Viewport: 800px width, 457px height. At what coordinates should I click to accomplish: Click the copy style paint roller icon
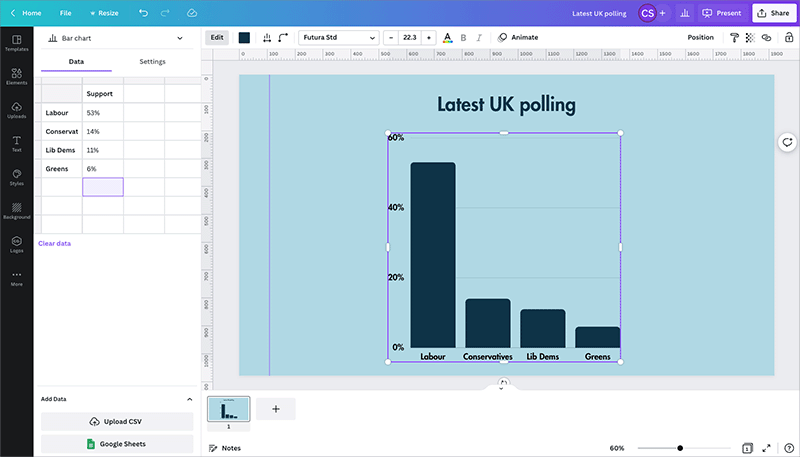click(x=734, y=37)
